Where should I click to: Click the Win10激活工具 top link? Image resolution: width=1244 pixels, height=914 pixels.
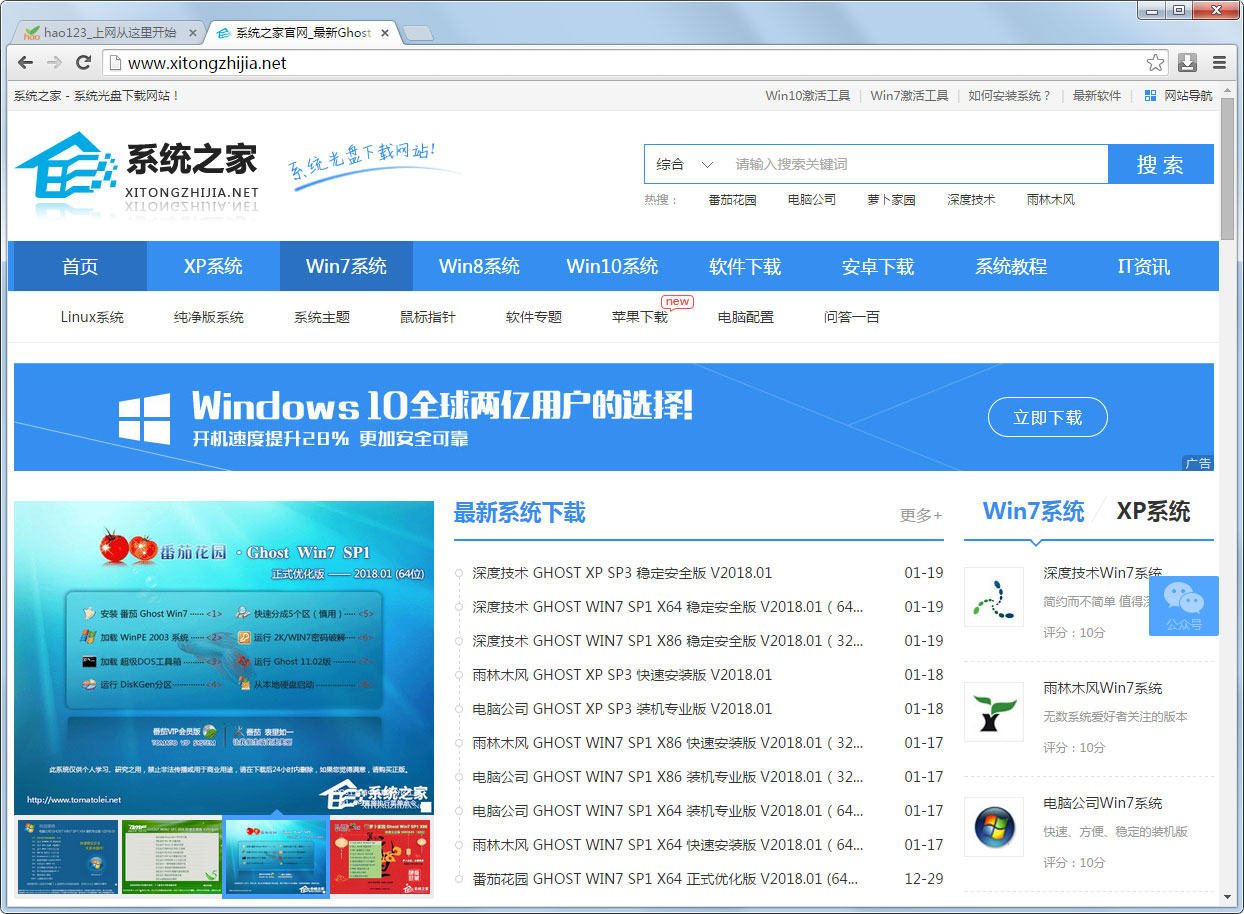[x=808, y=96]
